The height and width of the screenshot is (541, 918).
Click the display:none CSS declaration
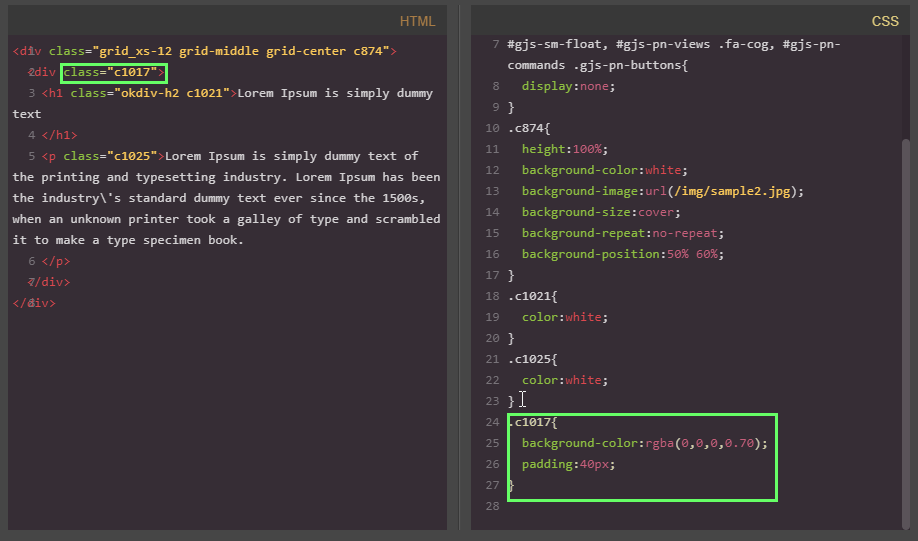click(x=568, y=86)
